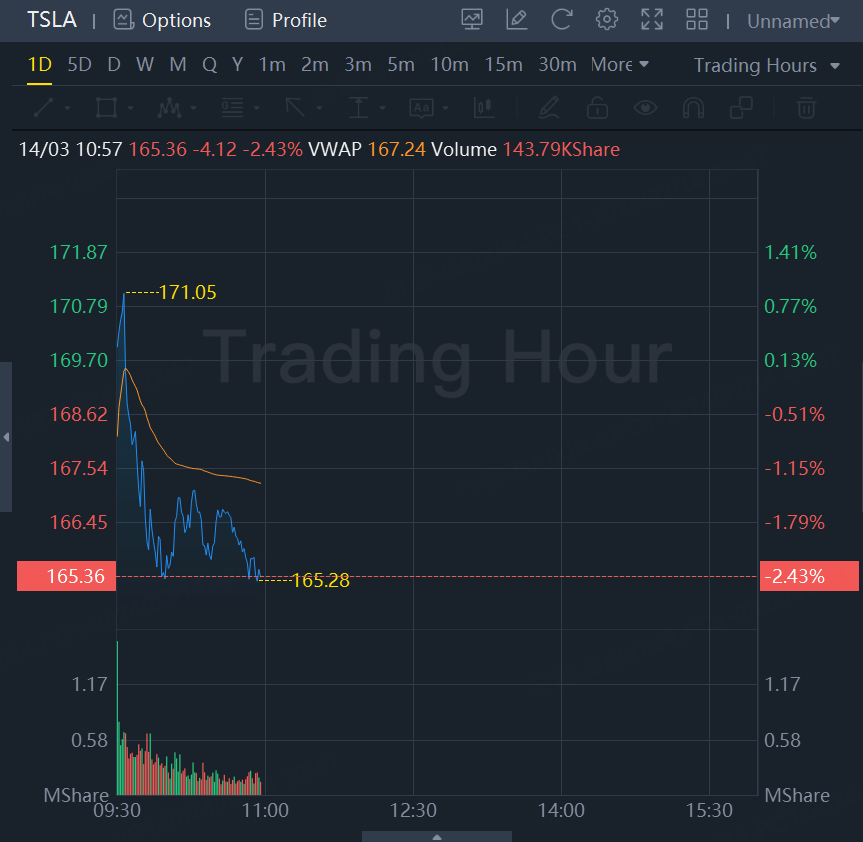Expand the wave pattern tool options arrow
The image size is (863, 842).
tap(193, 108)
